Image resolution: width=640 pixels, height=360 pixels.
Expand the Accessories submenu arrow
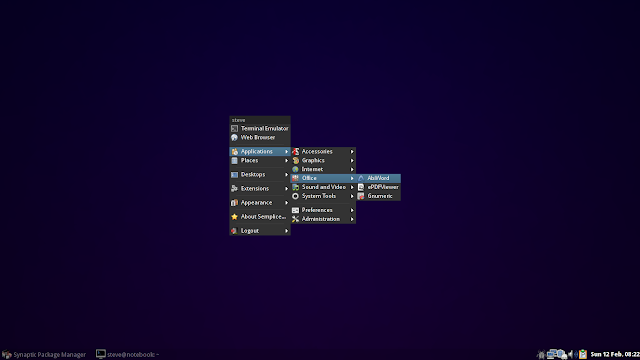coord(352,151)
